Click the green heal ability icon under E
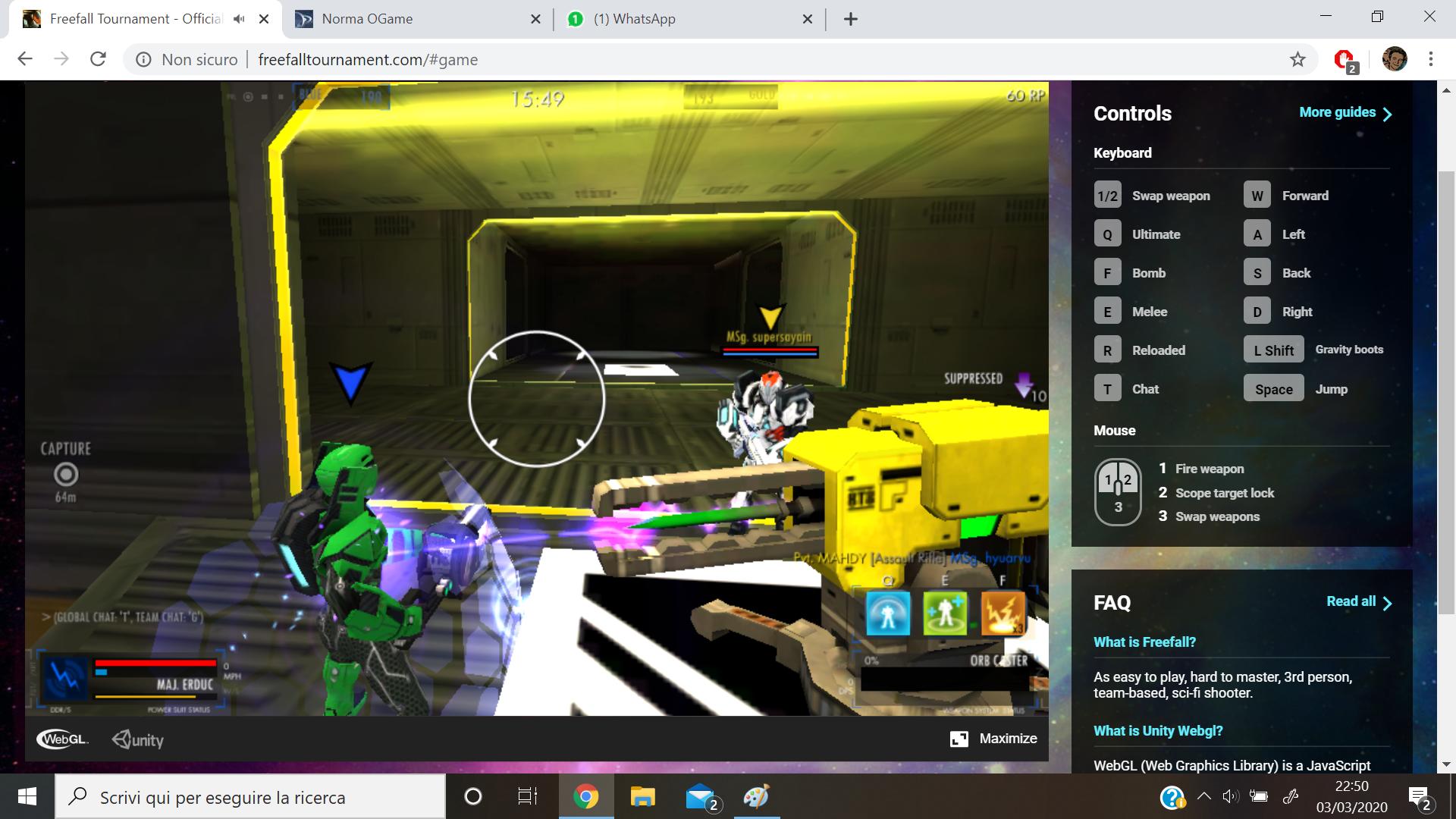This screenshot has height=819, width=1456. (945, 613)
